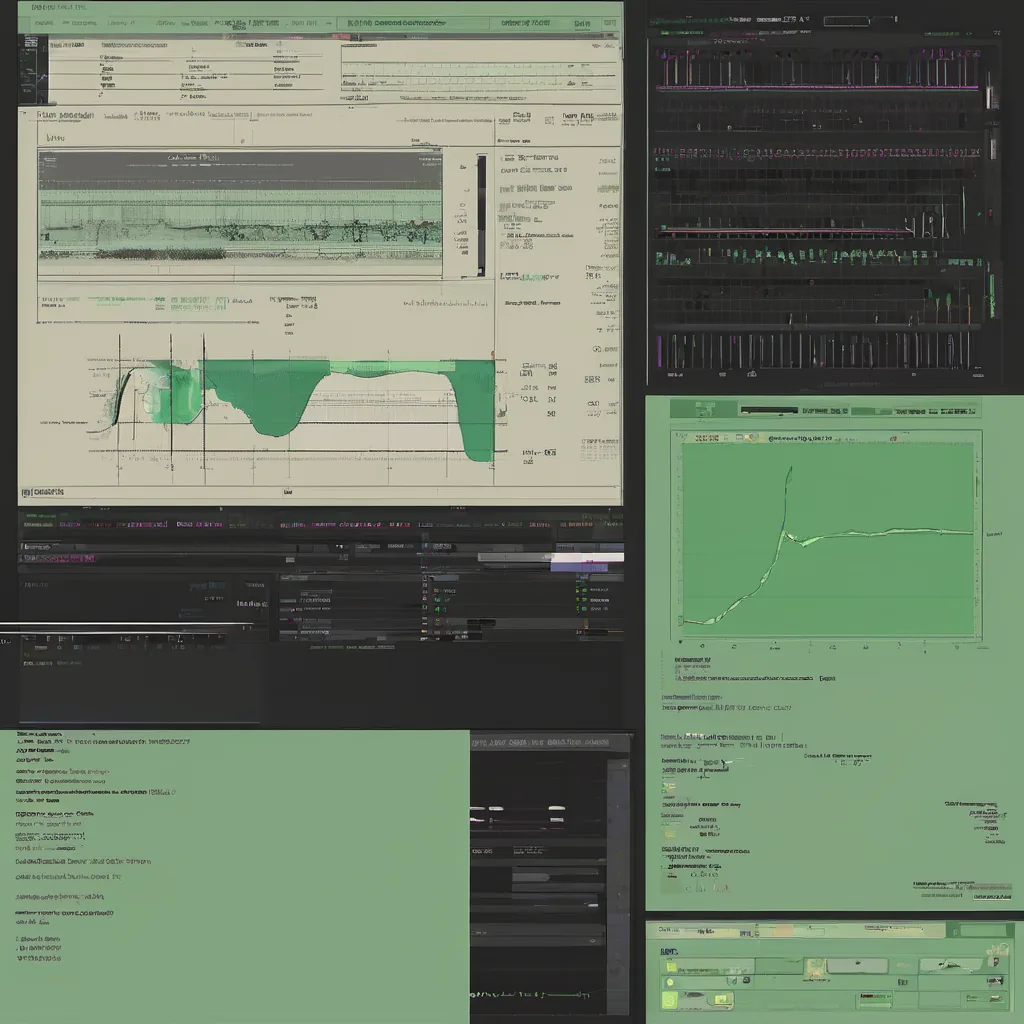The image size is (1024, 1024).
Task: Toggle the second green checkbox in the dark middle panel's center column
Action: pos(436,606)
